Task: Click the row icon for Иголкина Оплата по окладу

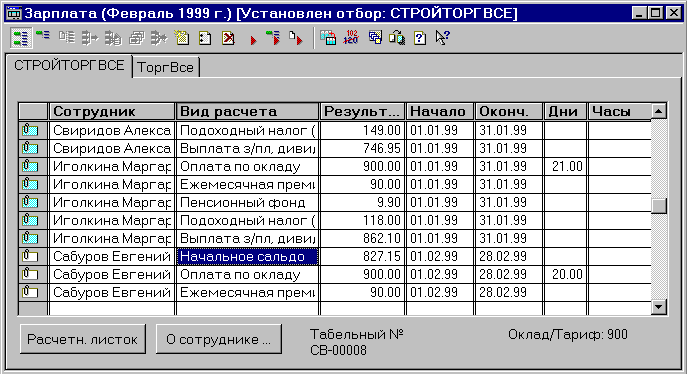Action: (30, 166)
